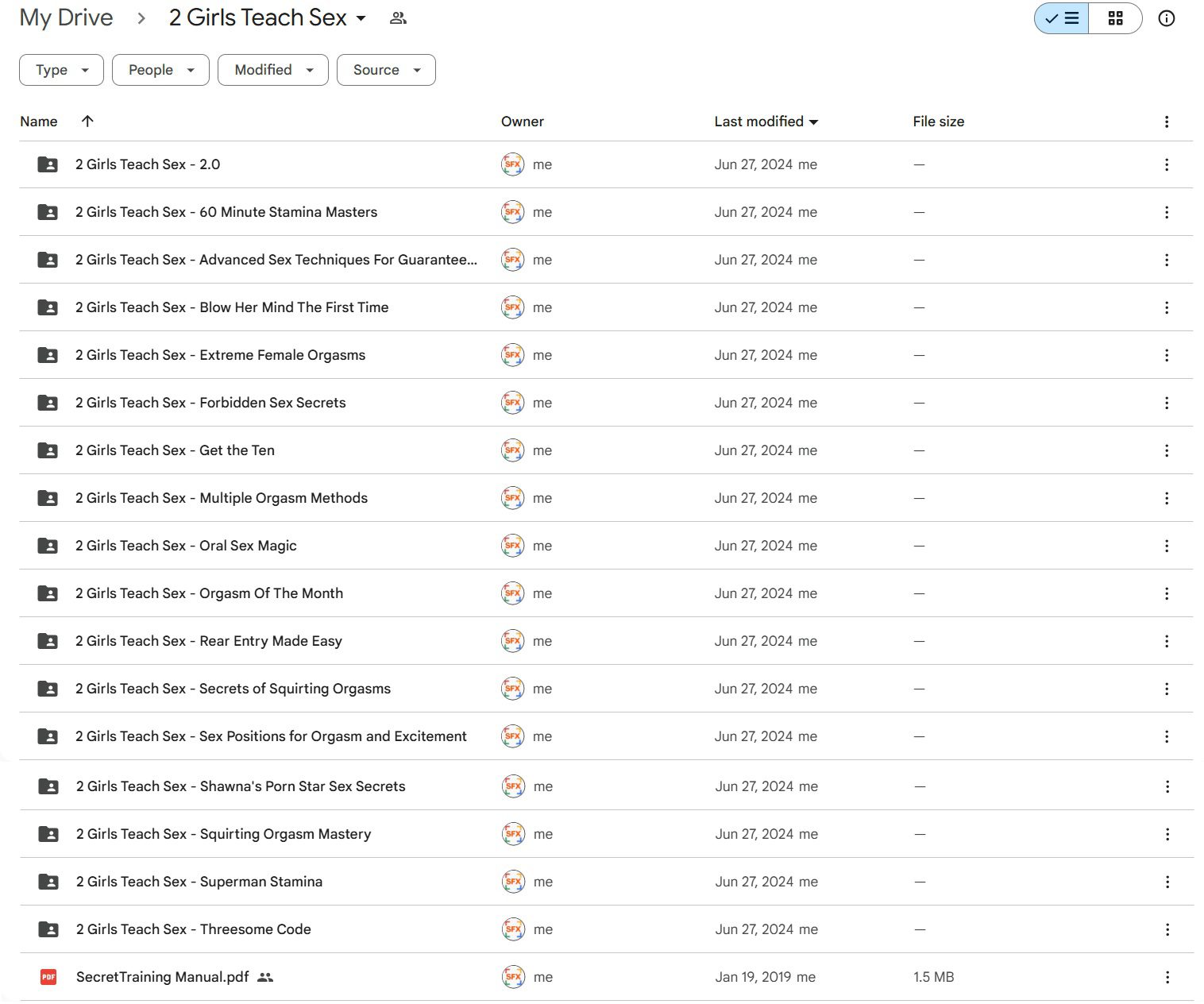Select the SecretTraining Manual.pdf file name
The width and height of the screenshot is (1204, 1004).
pos(163,977)
